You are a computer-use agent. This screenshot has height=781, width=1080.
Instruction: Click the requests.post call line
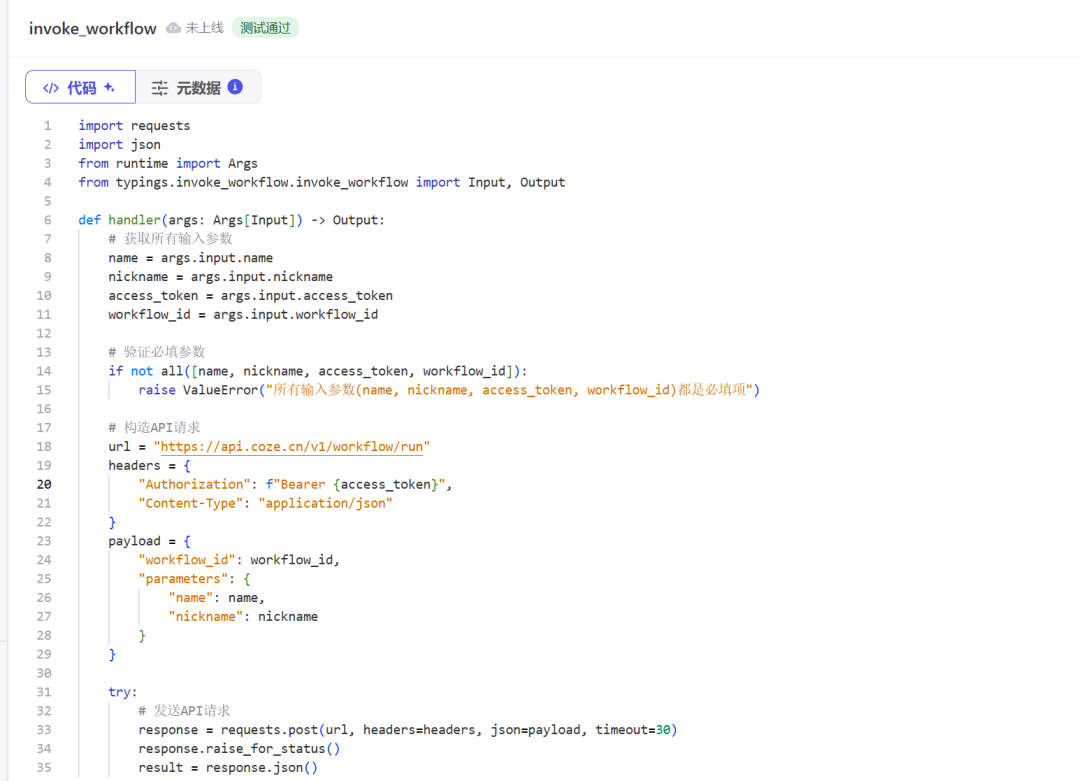[408, 730]
